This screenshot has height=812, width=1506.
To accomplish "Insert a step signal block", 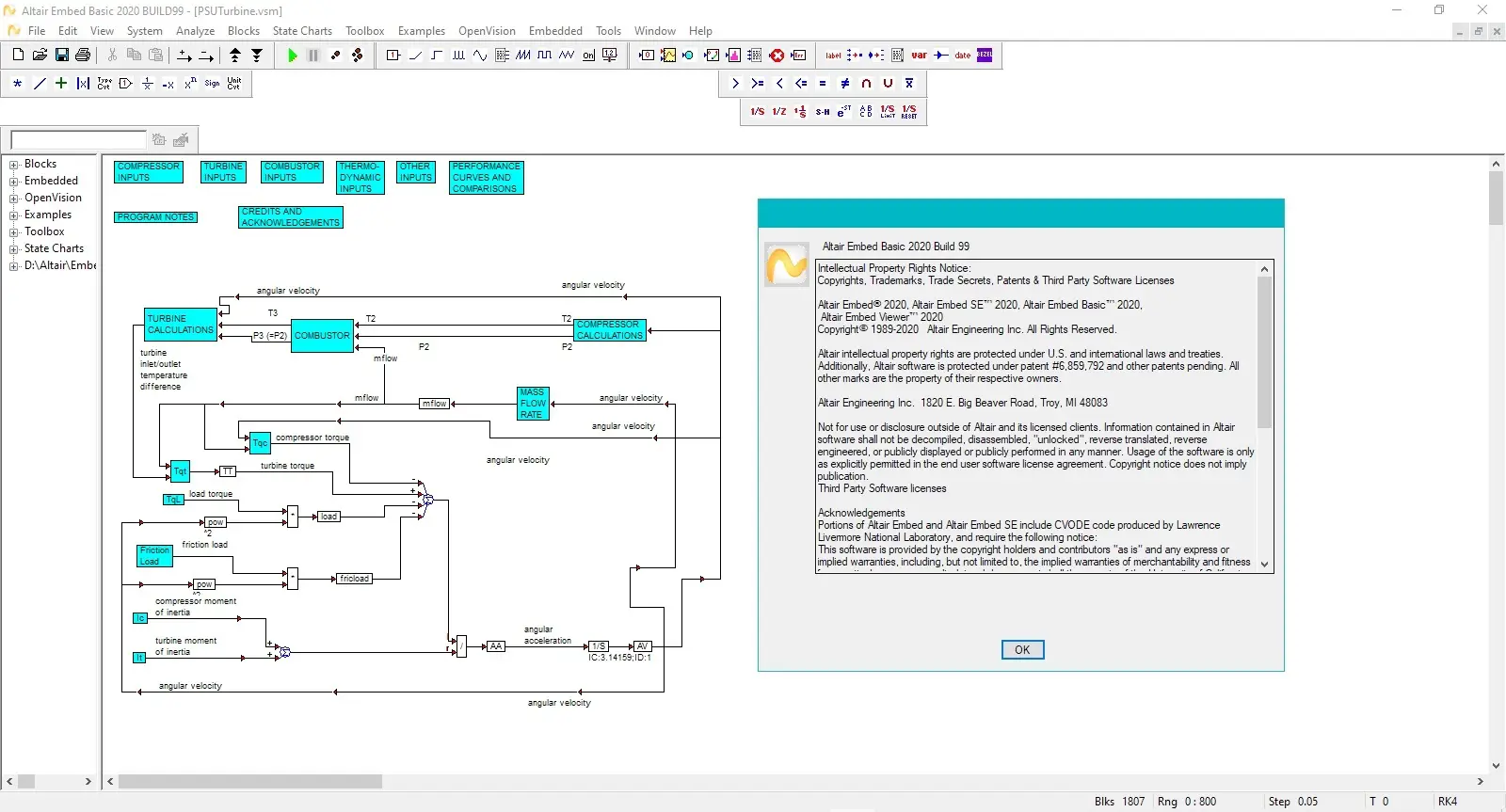I will pyautogui.click(x=437, y=56).
